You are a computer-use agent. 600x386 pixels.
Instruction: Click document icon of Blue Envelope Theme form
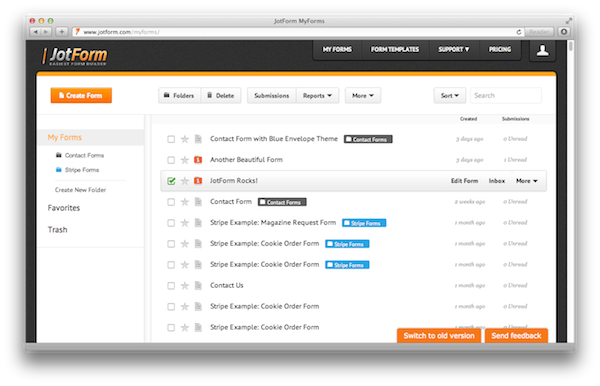click(198, 139)
